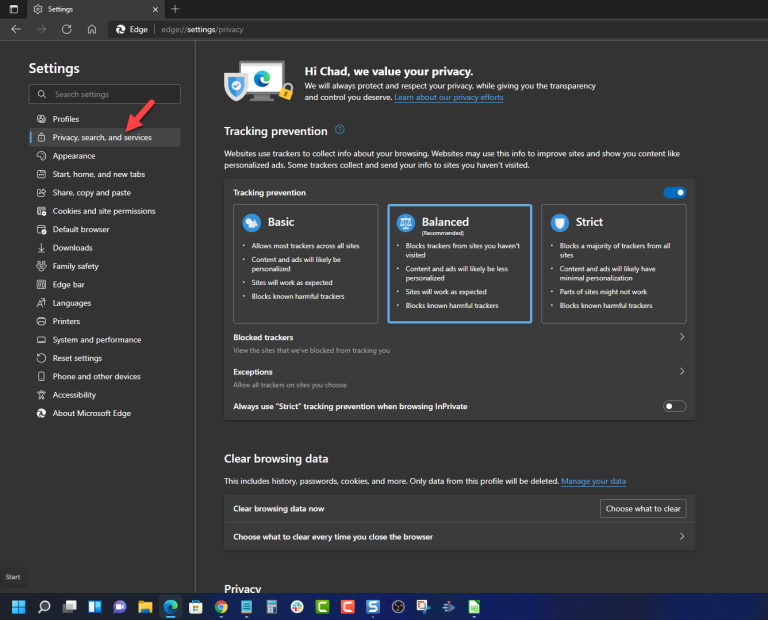768x620 pixels.
Task: Expand Blocked trackers chevron
Action: point(682,337)
